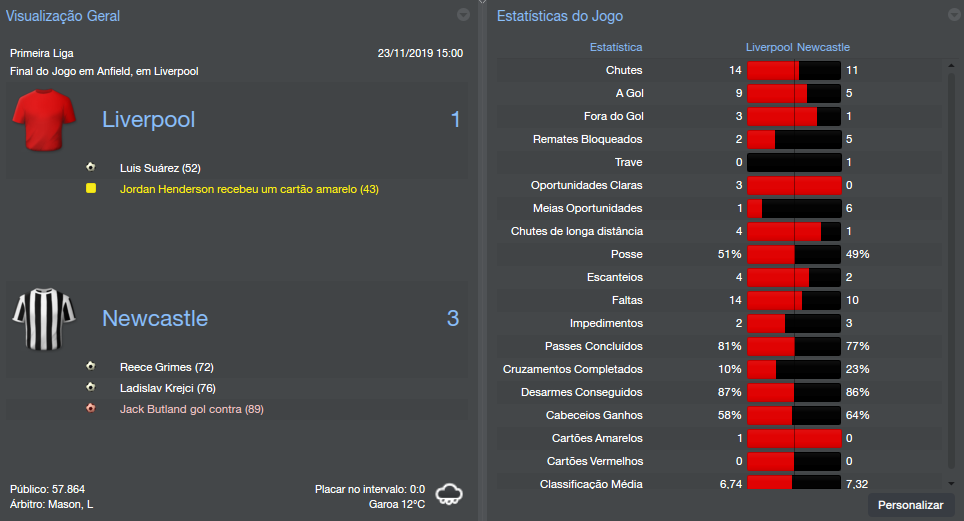Image resolution: width=964 pixels, height=521 pixels.
Task: Click the red Liverpool shirt icon
Action: [x=45, y=120]
